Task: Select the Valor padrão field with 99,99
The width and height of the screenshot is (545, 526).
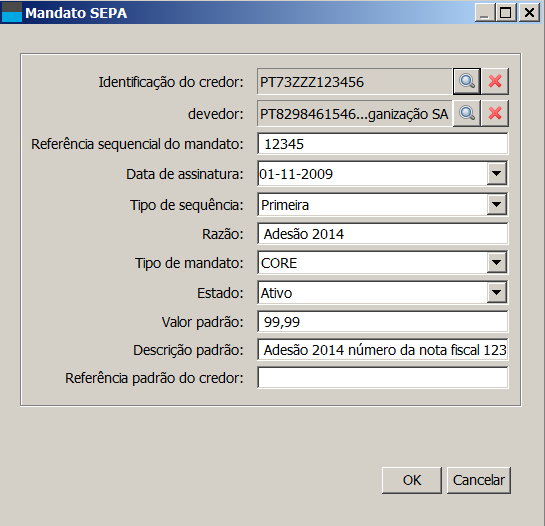Action: coord(383,322)
